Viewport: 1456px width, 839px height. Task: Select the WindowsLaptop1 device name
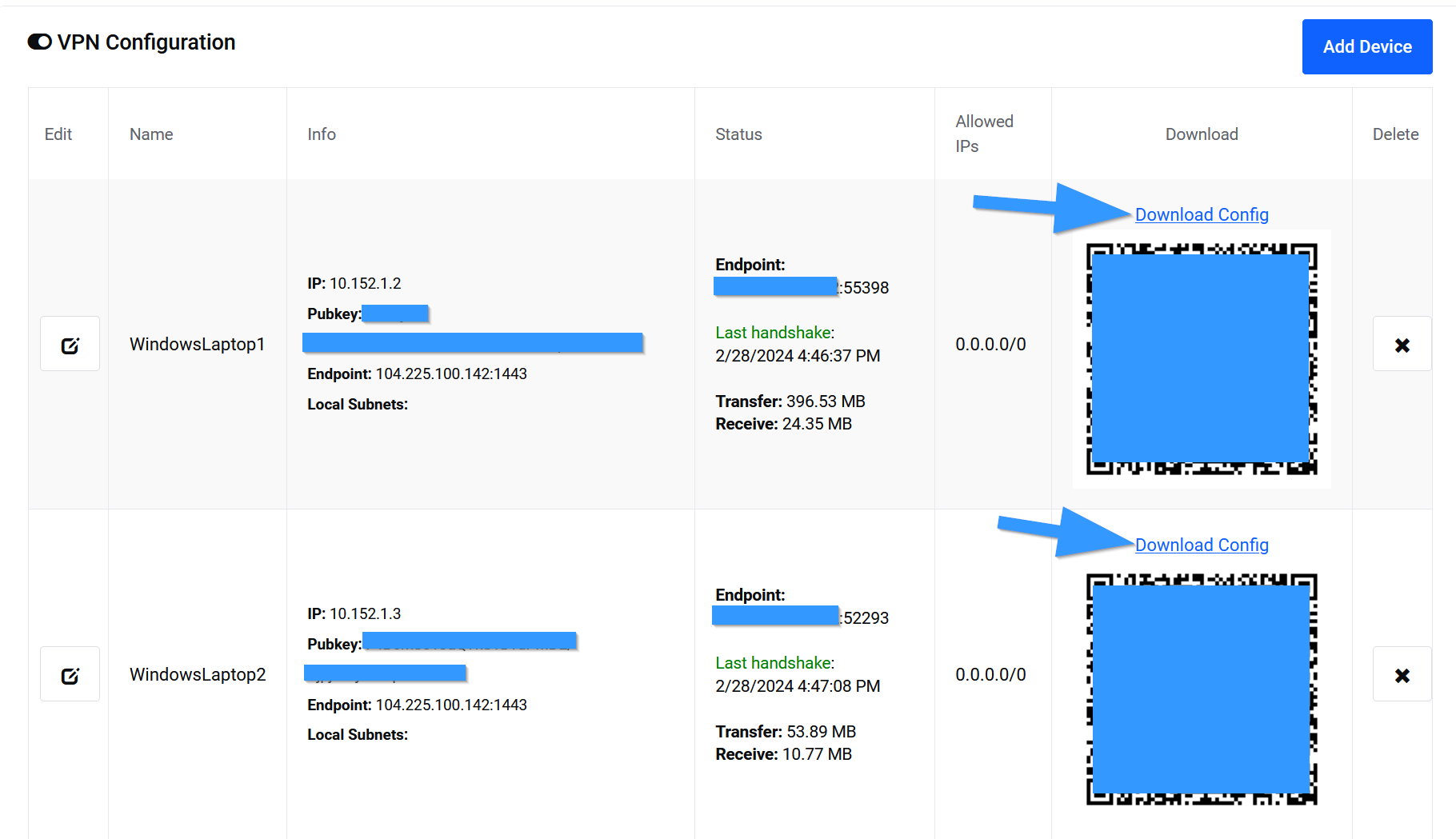coord(197,345)
